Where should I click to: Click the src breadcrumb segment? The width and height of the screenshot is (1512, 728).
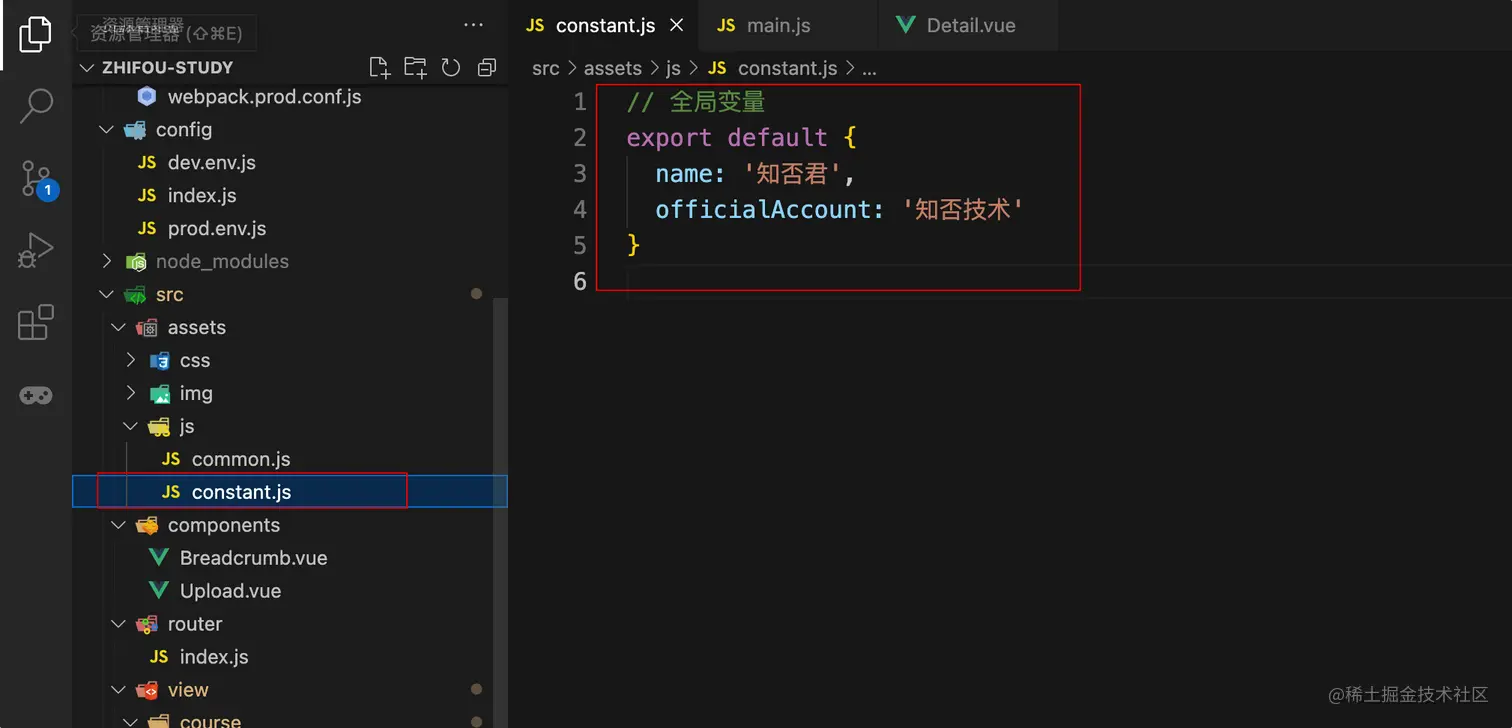546,68
